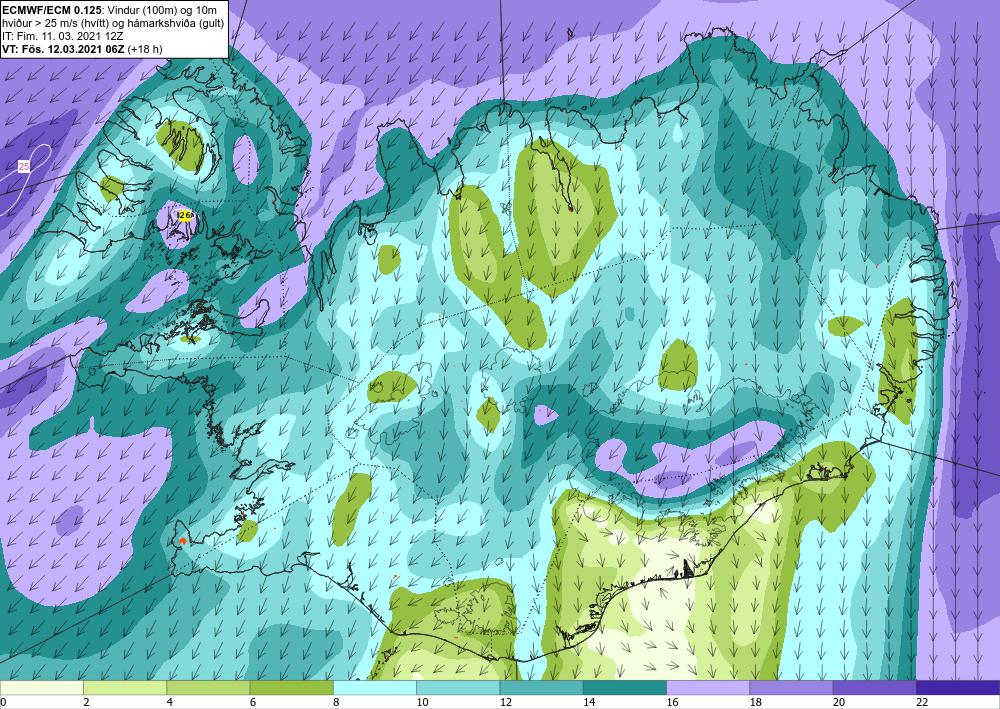The image size is (1000, 709).
Task: Click the darkest purple swatch above 22 m/s
Action: coord(958,688)
